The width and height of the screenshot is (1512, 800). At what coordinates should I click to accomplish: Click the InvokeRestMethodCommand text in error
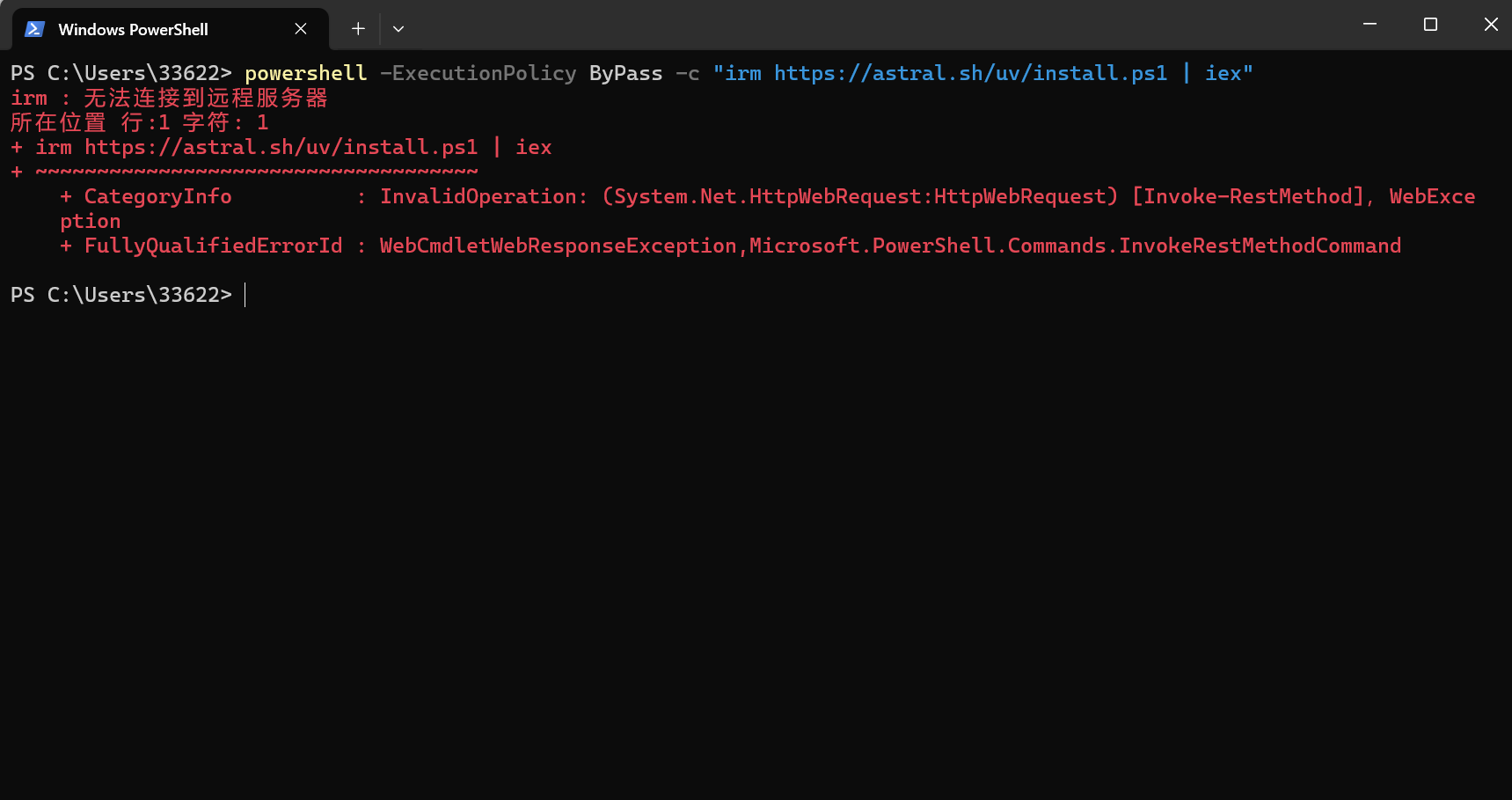(1260, 246)
